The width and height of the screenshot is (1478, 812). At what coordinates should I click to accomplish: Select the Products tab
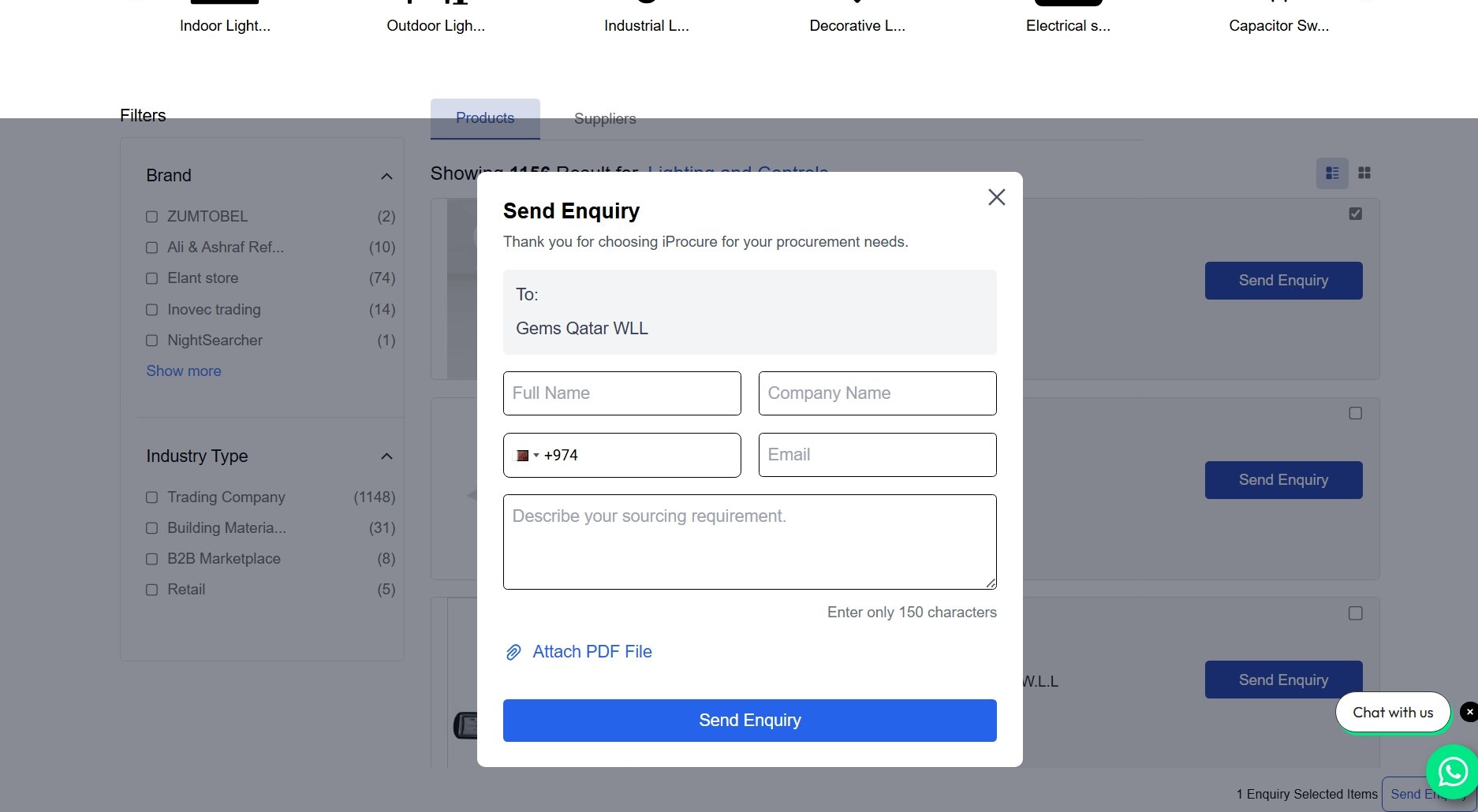pos(485,118)
